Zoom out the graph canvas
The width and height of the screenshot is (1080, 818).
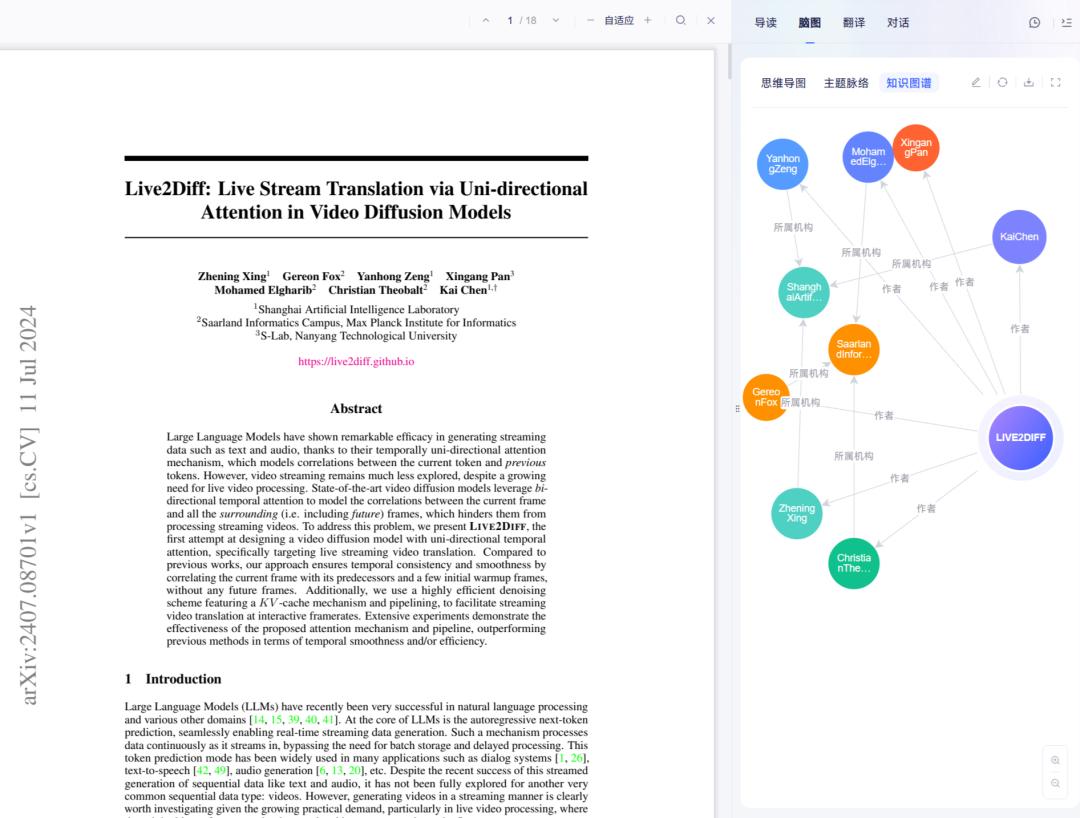coord(1055,784)
